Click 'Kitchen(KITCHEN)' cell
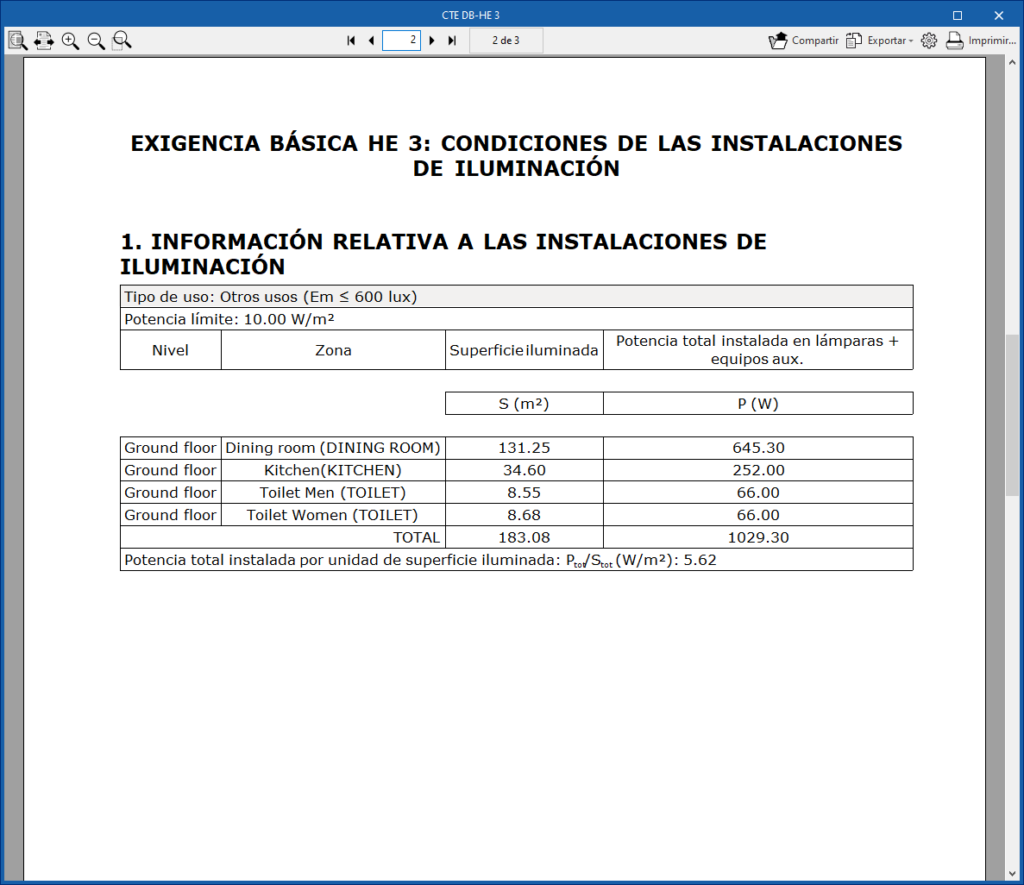The height and width of the screenshot is (885, 1024). [333, 470]
